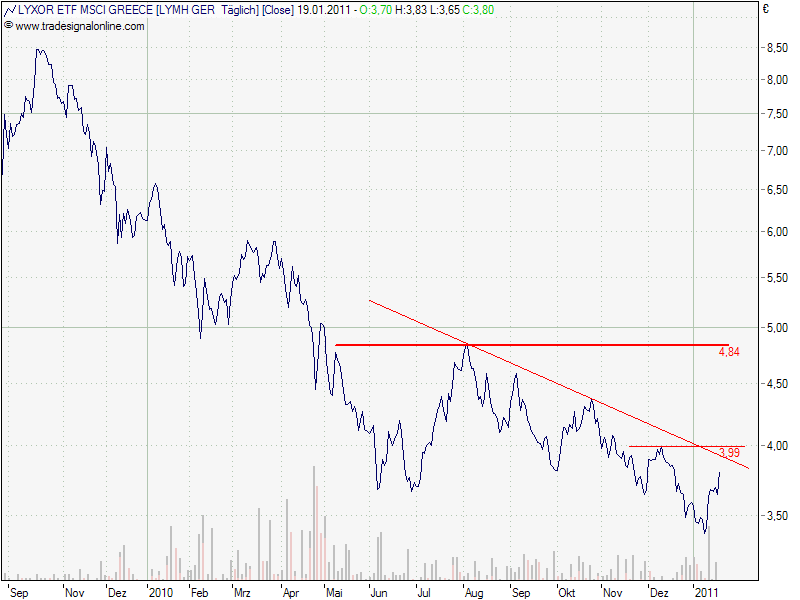
Task: Click the 2011 year label on time axis
Action: pos(707,593)
